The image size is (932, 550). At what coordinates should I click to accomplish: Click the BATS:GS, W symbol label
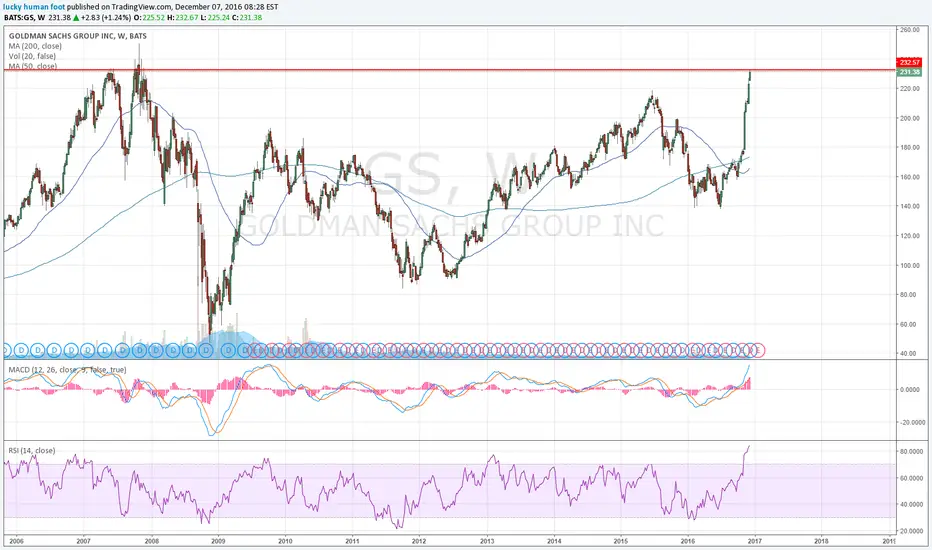25,17
